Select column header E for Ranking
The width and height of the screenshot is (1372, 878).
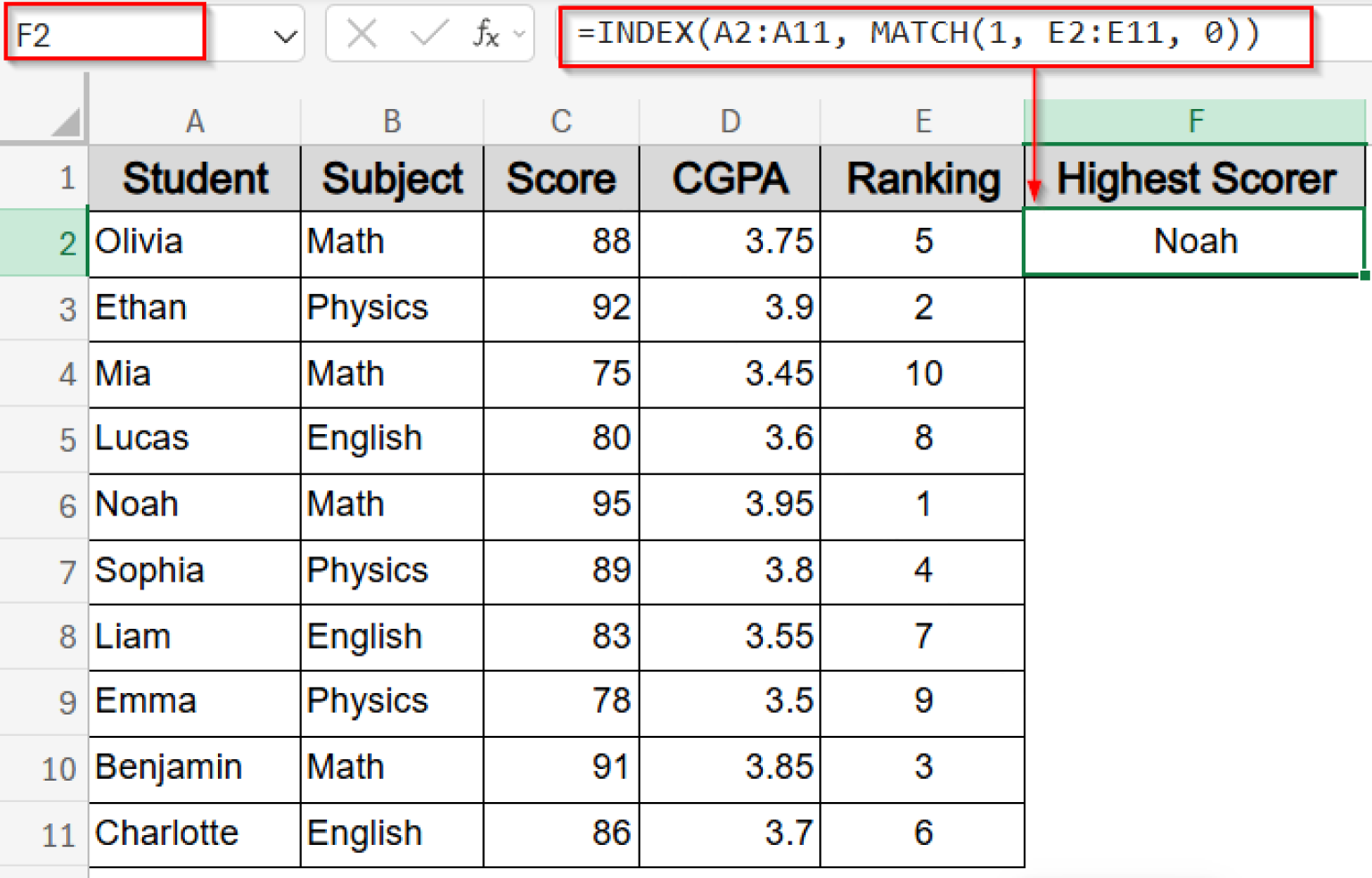pyautogui.click(x=922, y=121)
